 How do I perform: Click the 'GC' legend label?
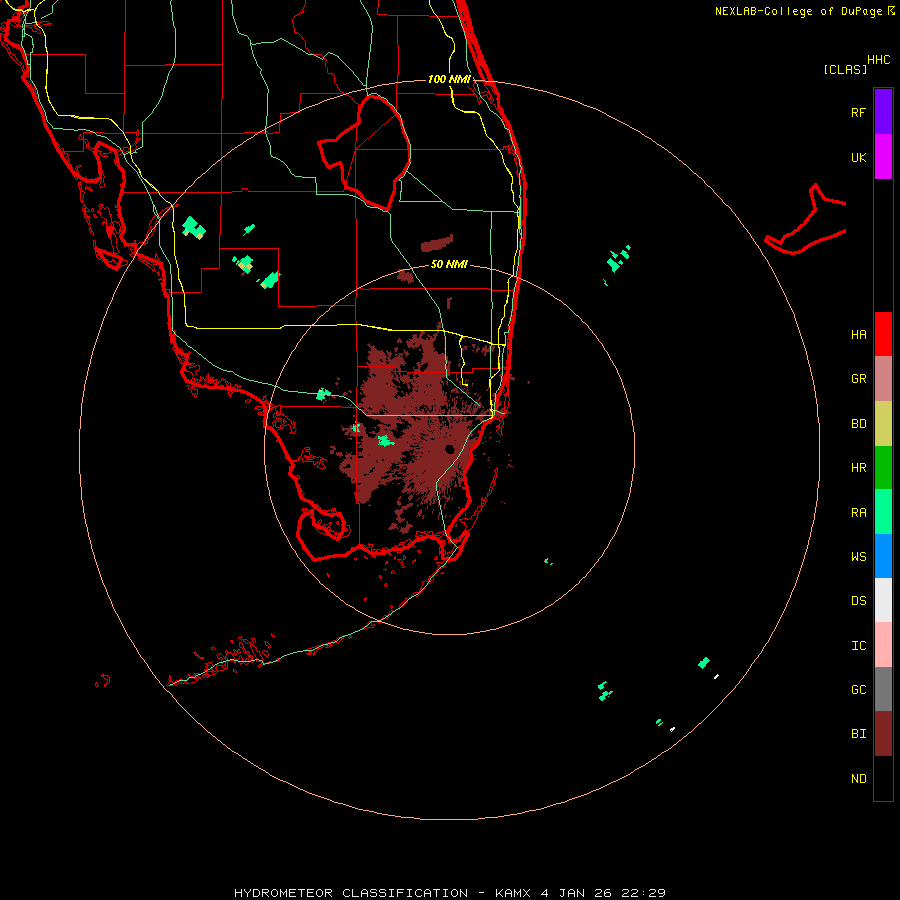858,690
